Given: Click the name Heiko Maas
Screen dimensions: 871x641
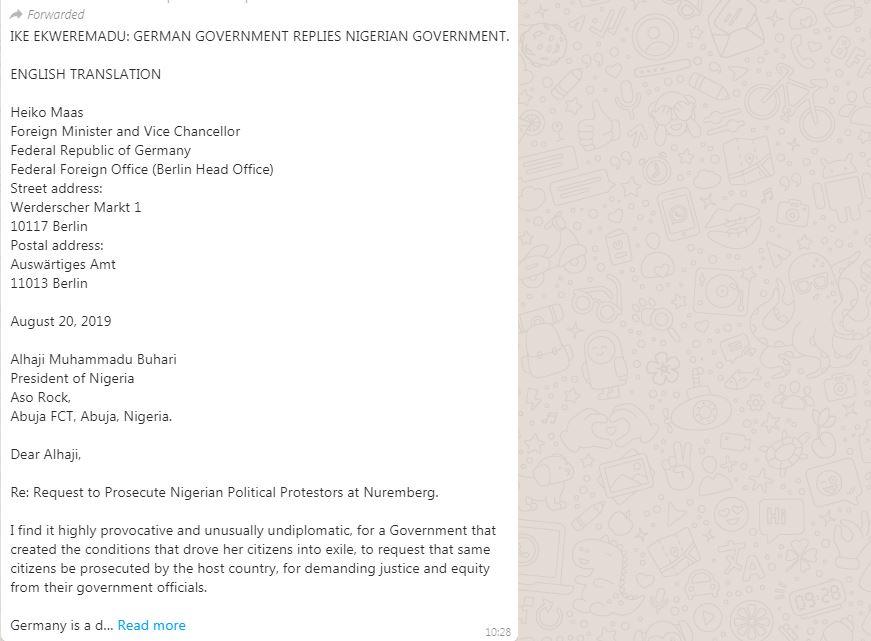Looking at the screenshot, I should tap(47, 112).
